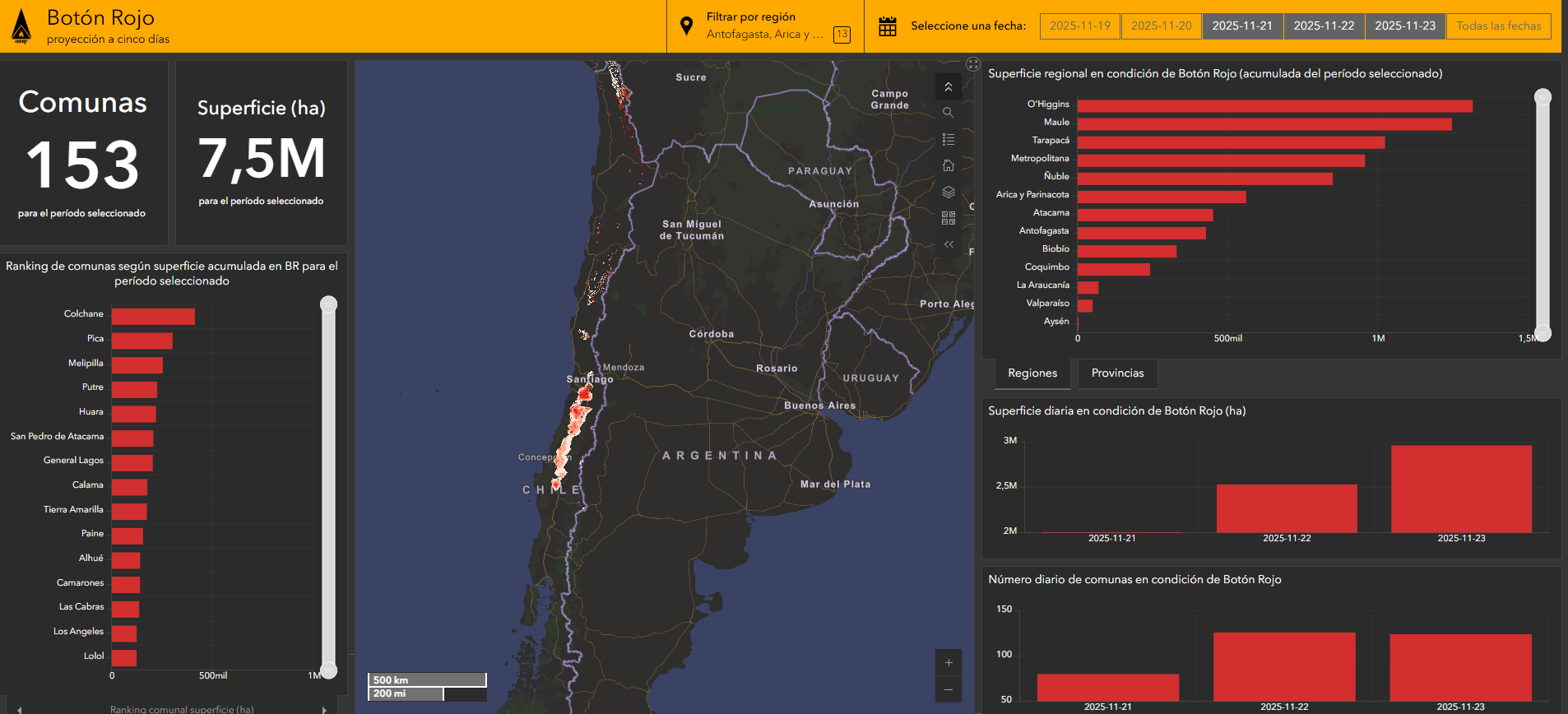1568x714 pixels.
Task: Click Ranking comunal superficie pagination label
Action: pos(182,709)
